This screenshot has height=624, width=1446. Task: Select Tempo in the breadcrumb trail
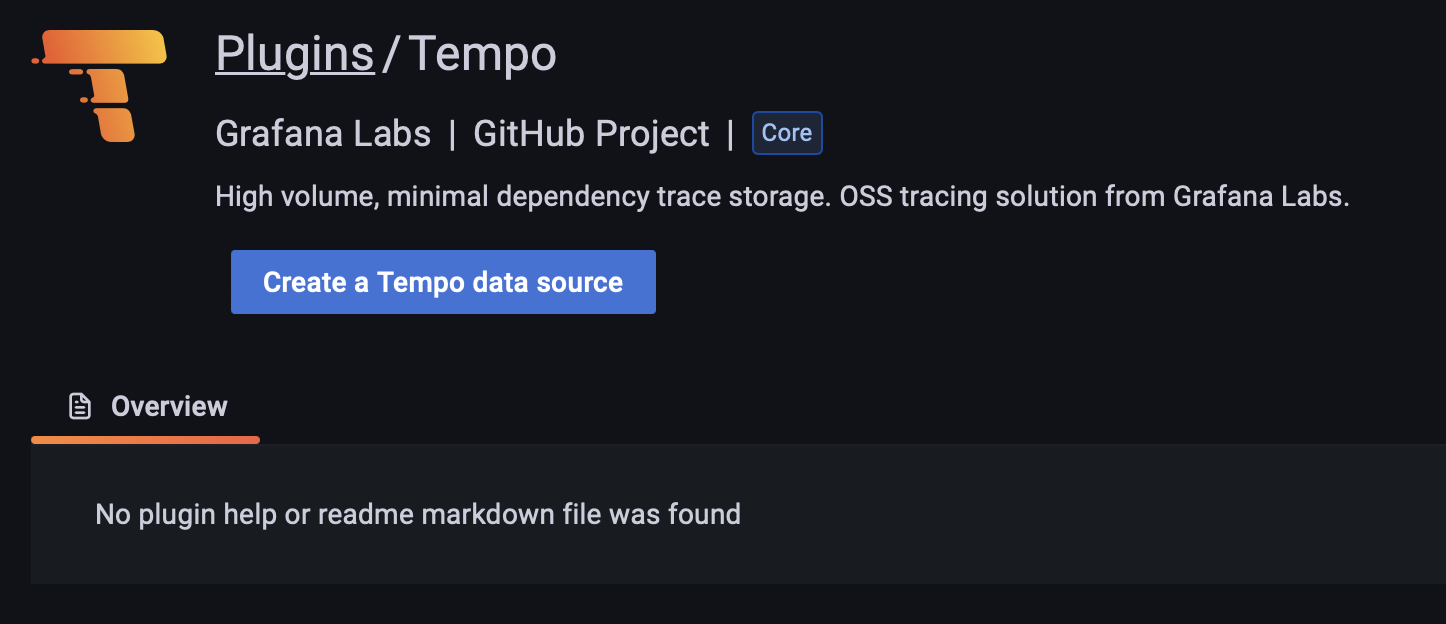[x=482, y=53]
